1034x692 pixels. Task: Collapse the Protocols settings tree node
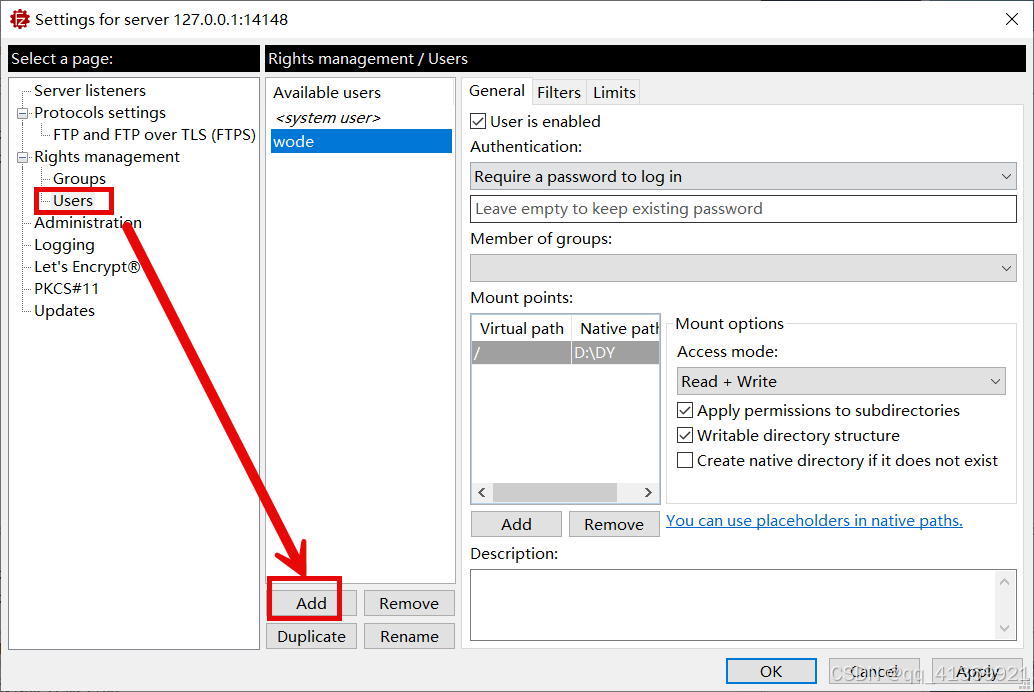pos(22,113)
